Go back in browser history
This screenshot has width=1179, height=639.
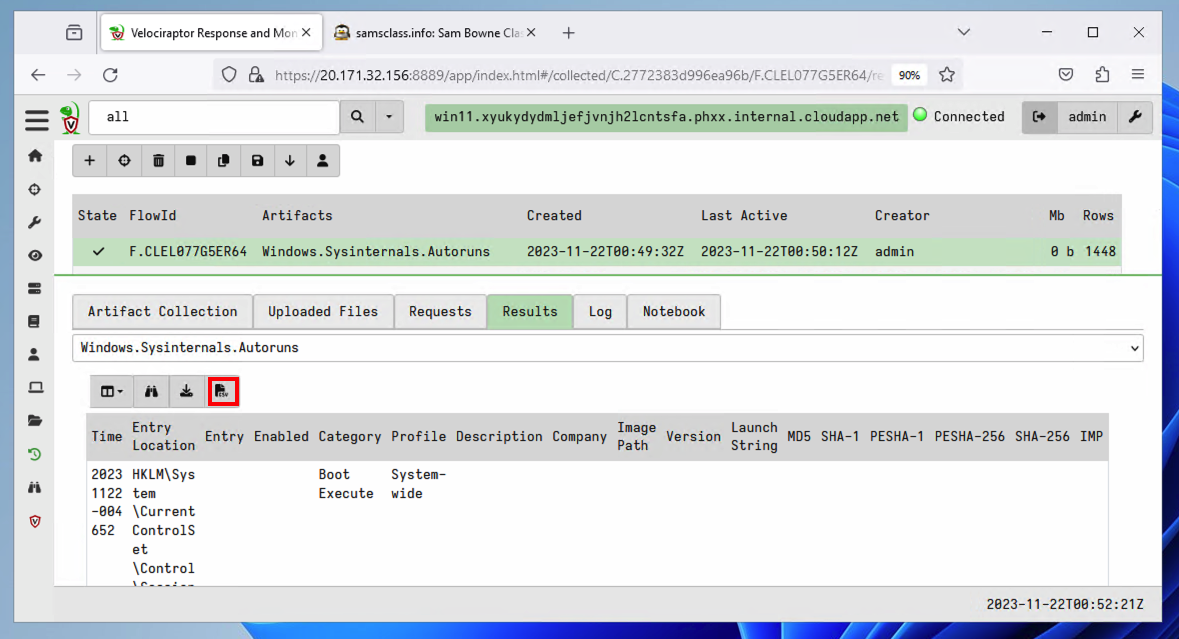pos(38,74)
